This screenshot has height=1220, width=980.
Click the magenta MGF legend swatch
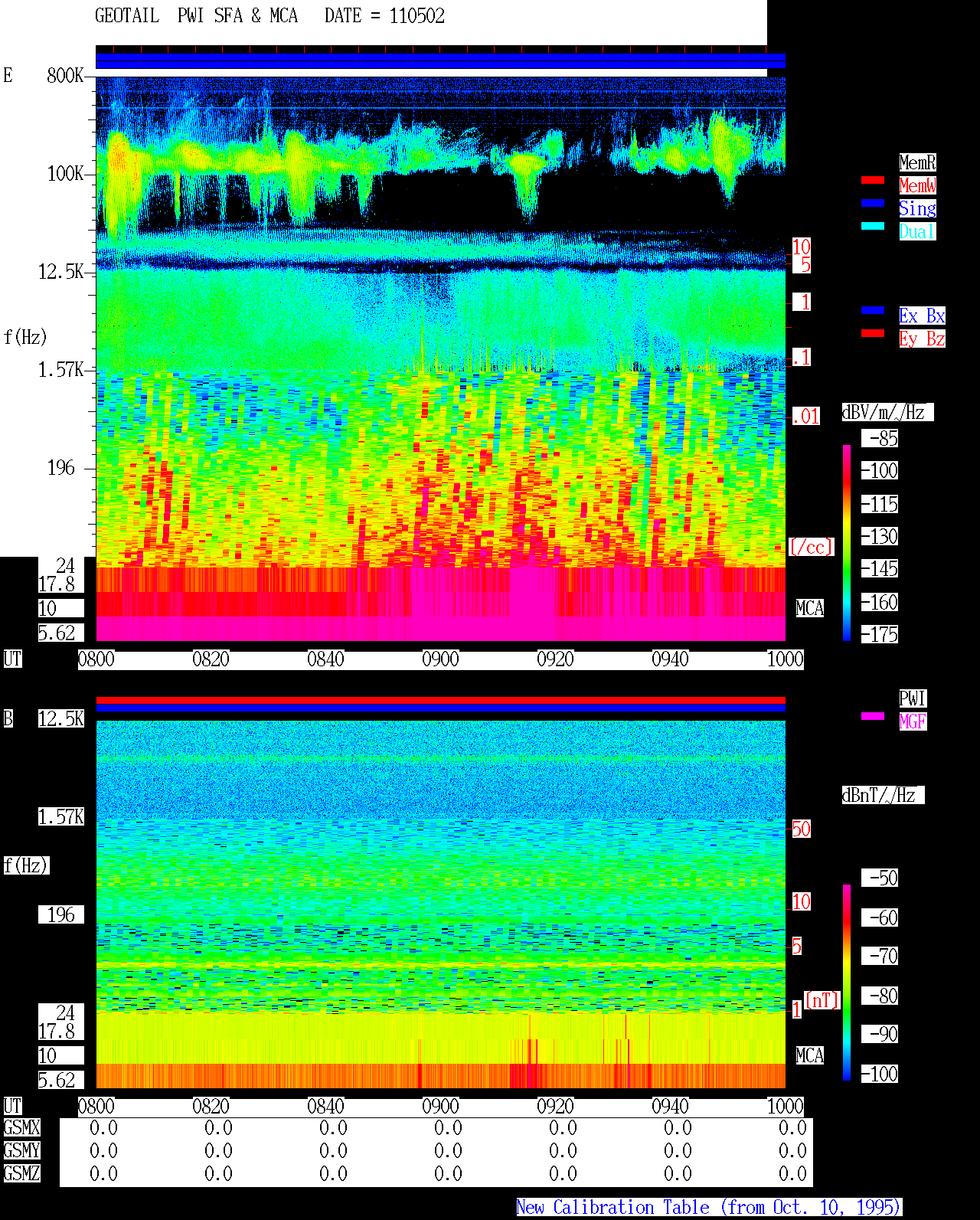[873, 716]
